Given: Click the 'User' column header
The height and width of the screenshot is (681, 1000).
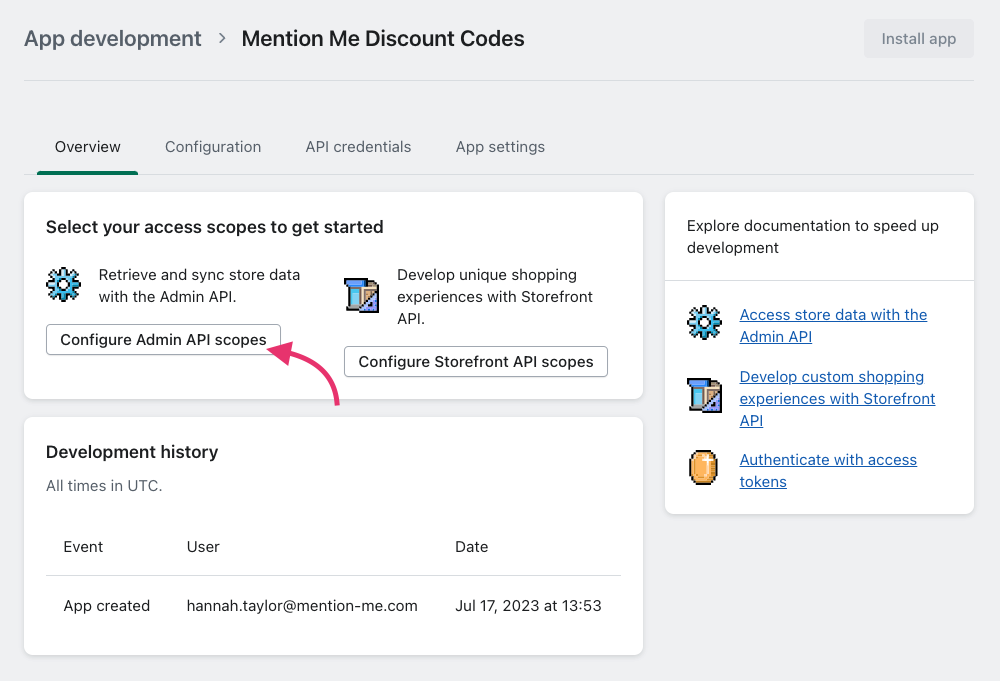Looking at the screenshot, I should 203,546.
